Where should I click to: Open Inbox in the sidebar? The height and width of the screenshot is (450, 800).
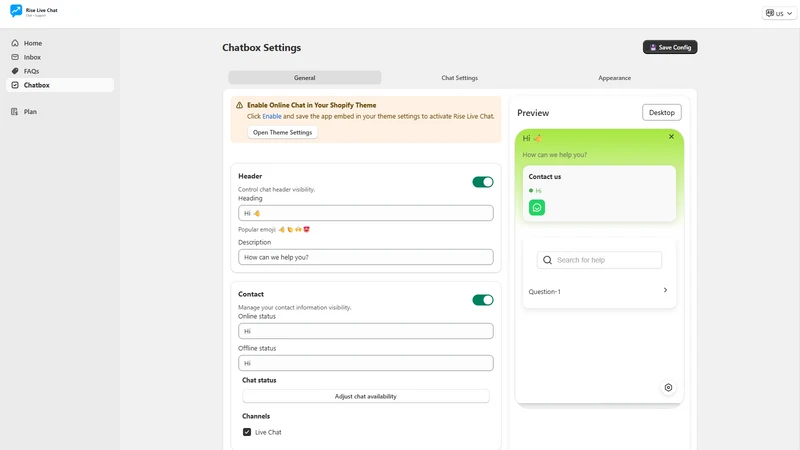(x=60, y=57)
